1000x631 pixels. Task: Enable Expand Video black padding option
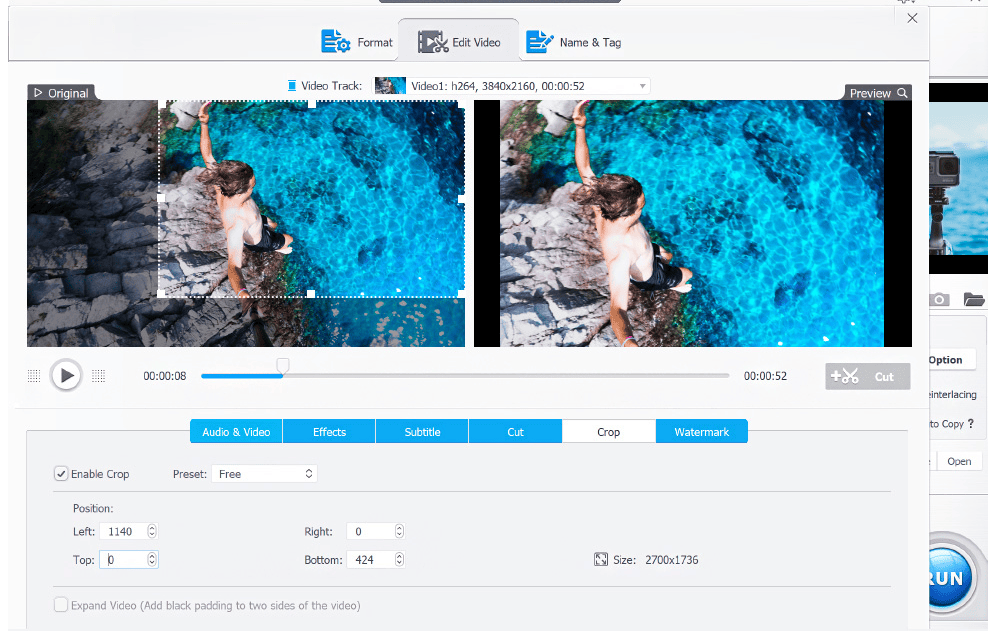point(61,605)
